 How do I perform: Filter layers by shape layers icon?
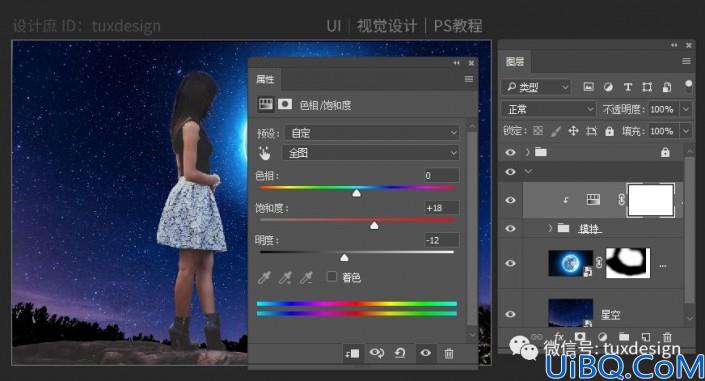point(647,87)
